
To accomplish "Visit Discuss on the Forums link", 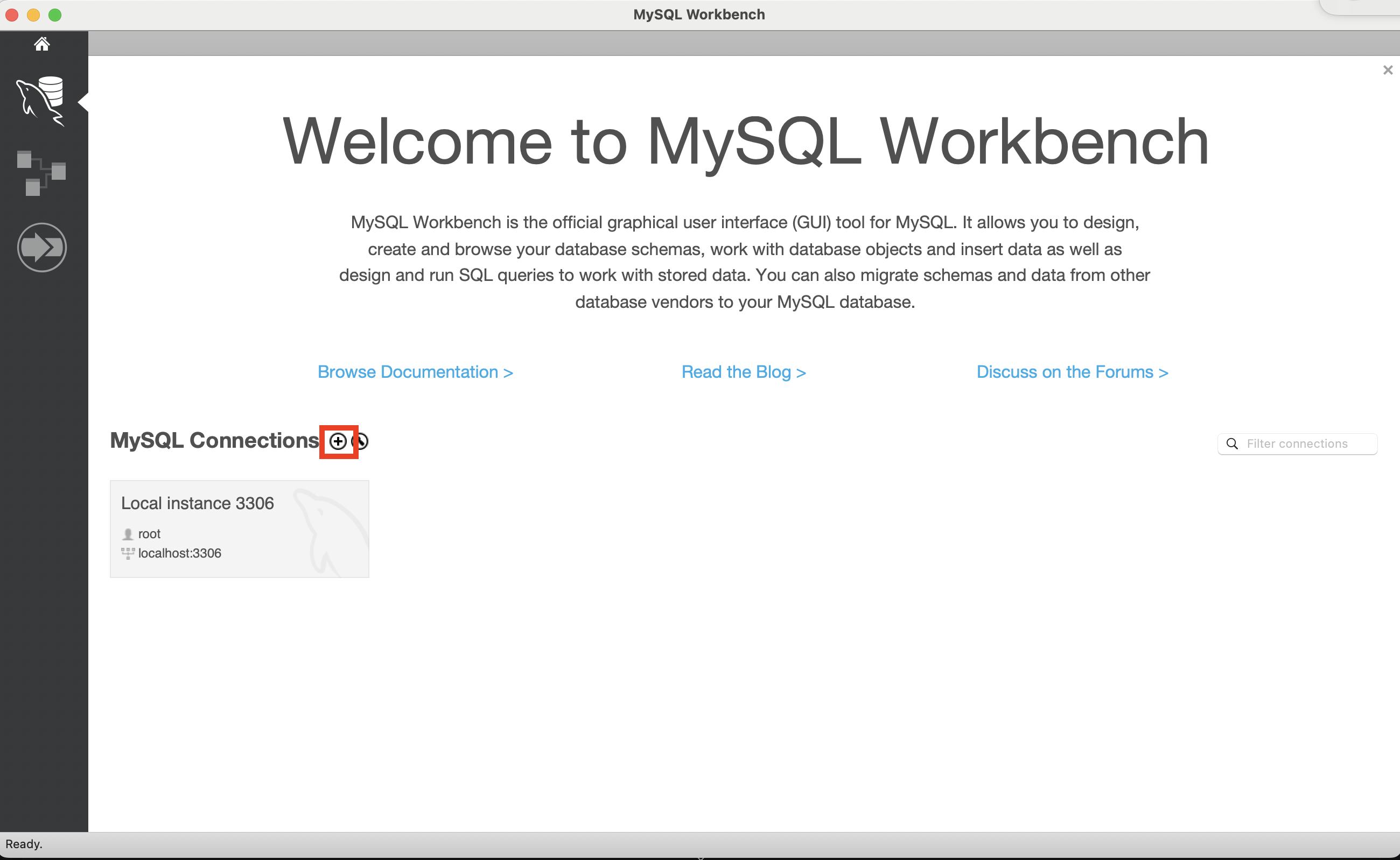I will tap(1072, 372).
